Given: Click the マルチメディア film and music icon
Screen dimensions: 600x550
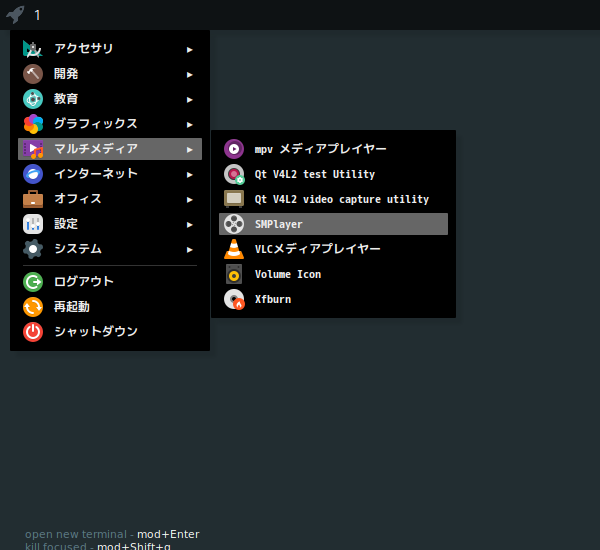Looking at the screenshot, I should point(33,149).
